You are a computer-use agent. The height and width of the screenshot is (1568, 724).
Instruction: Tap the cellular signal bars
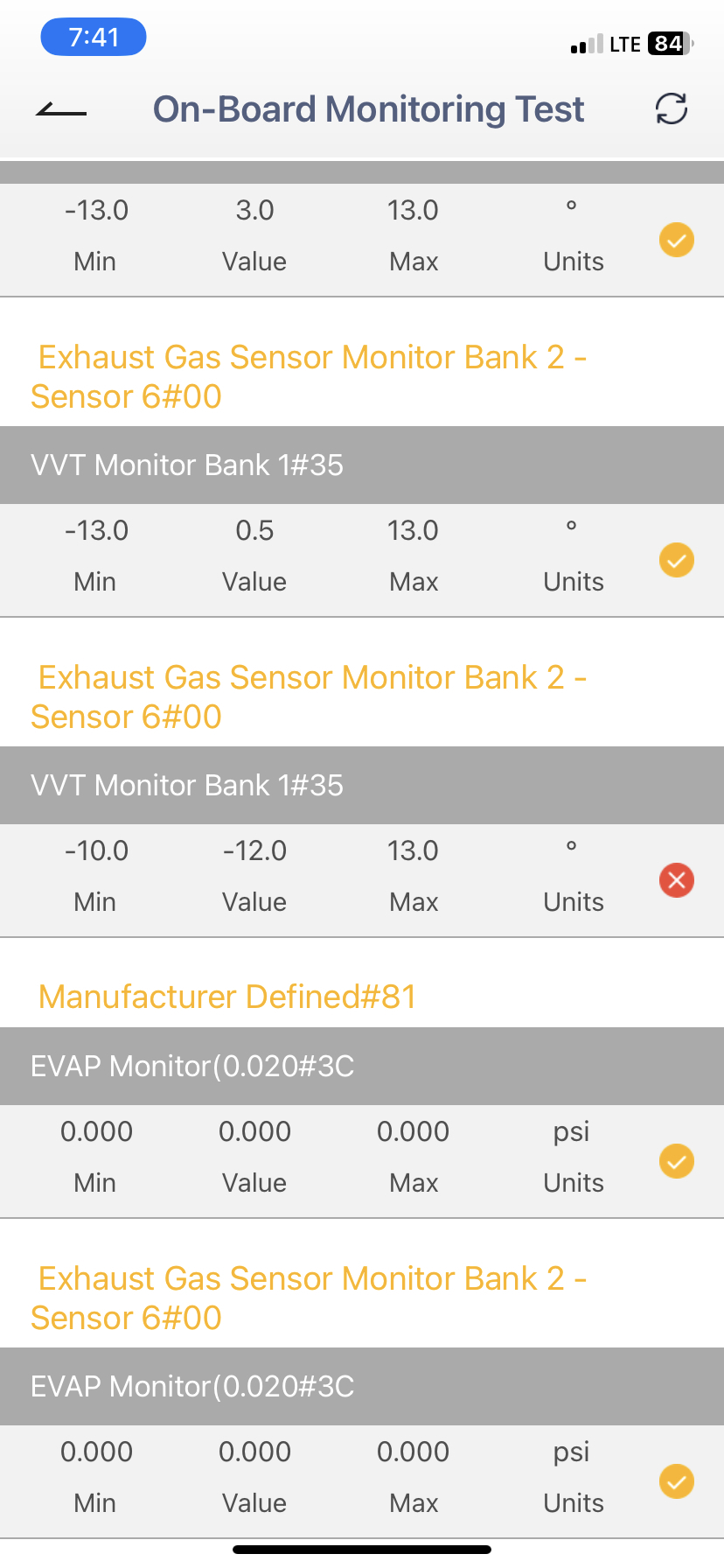click(587, 45)
